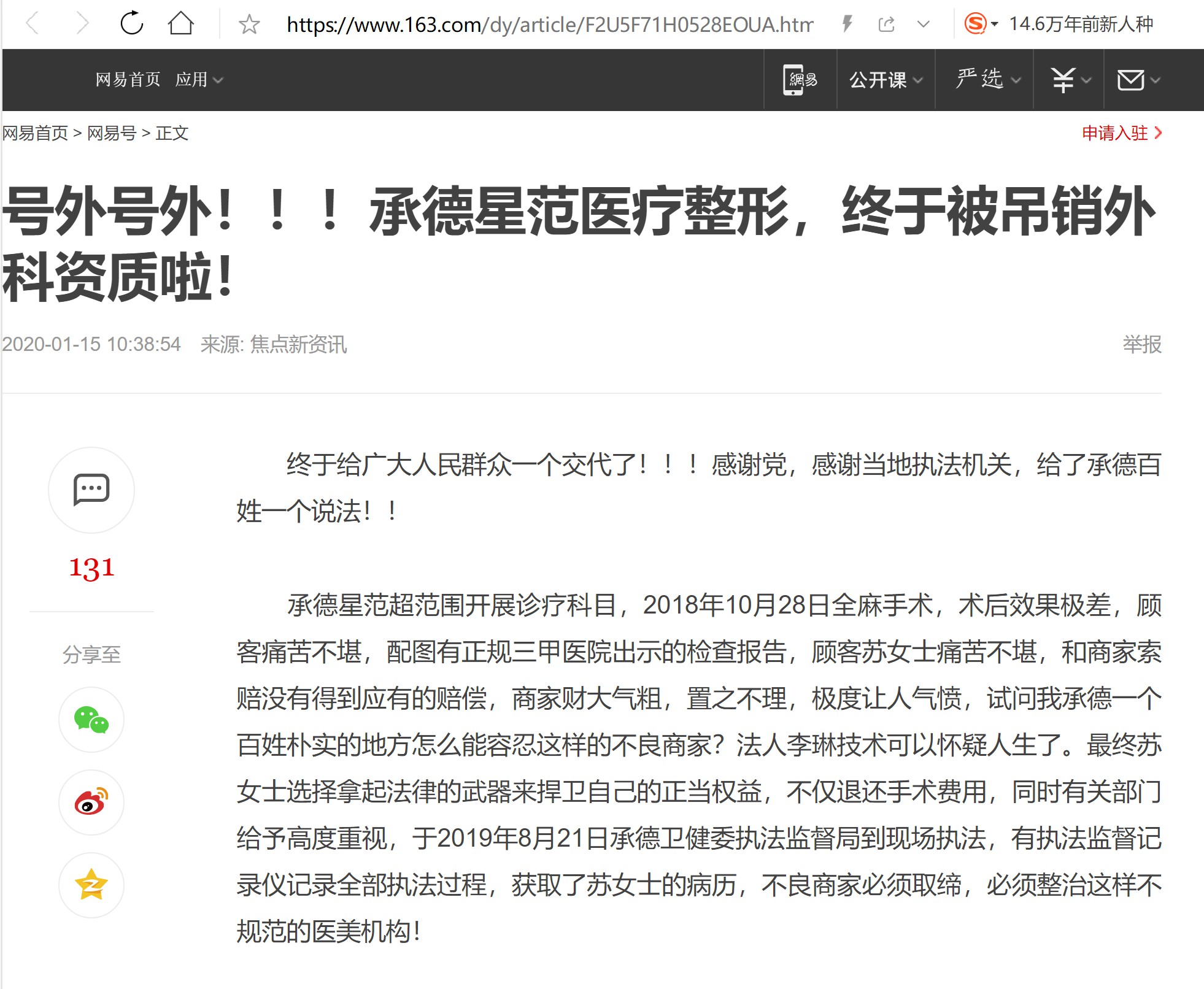Click the 举报 report link

[1142, 344]
